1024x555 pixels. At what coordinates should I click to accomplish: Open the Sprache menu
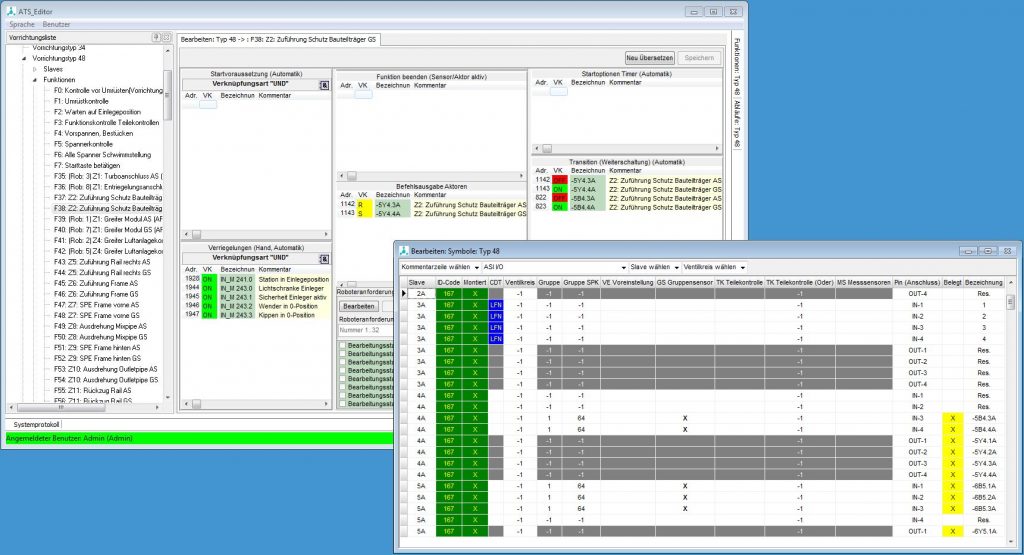pos(21,23)
